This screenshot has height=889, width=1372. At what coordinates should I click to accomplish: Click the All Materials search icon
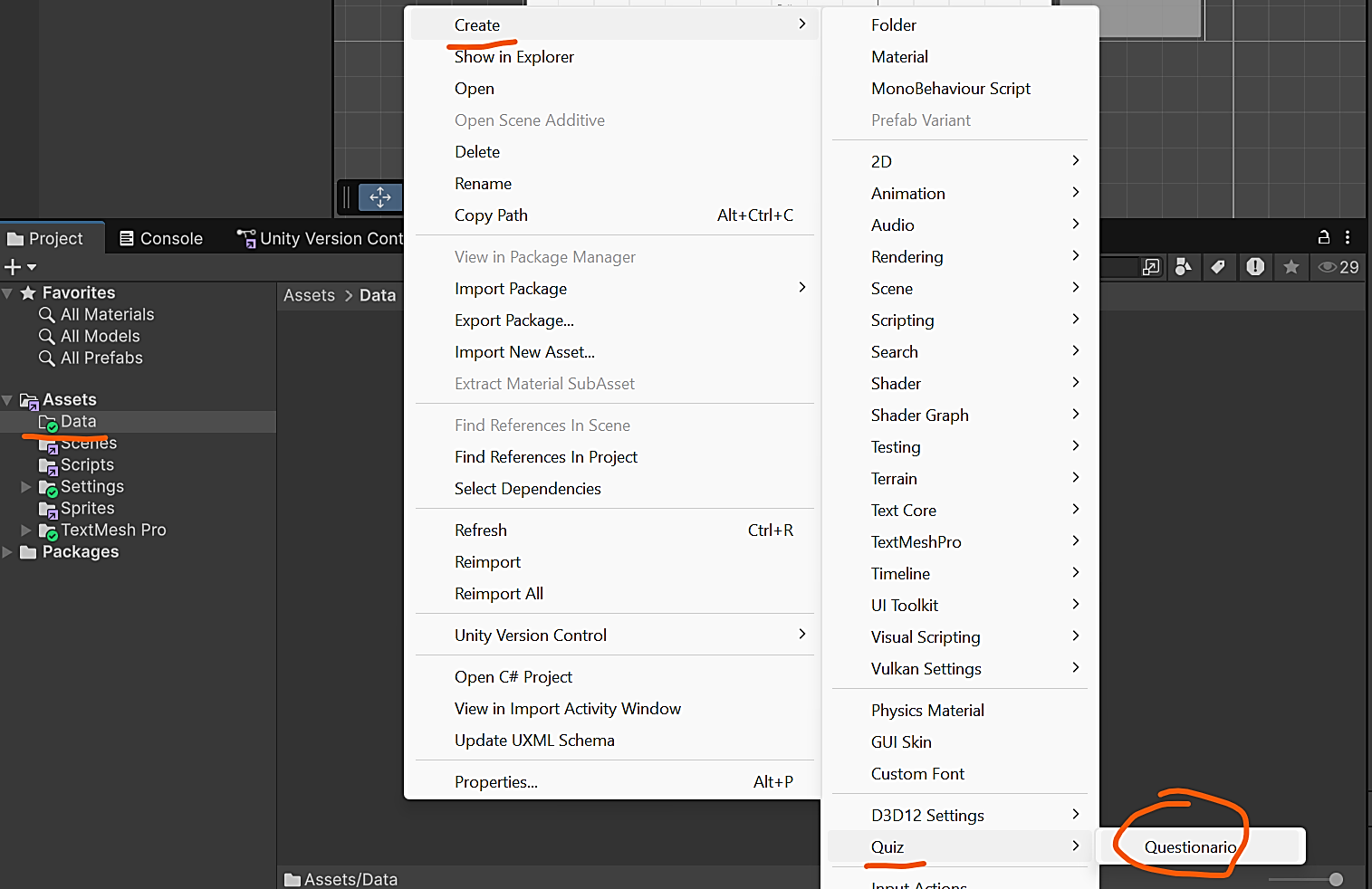click(47, 315)
